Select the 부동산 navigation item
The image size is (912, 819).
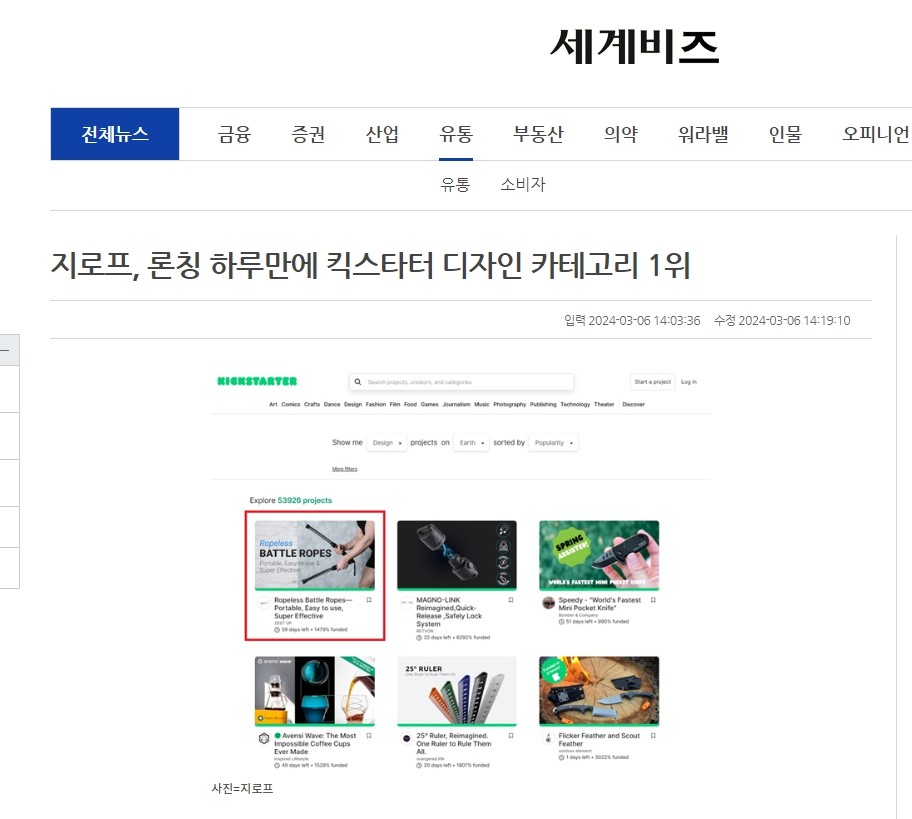click(538, 134)
